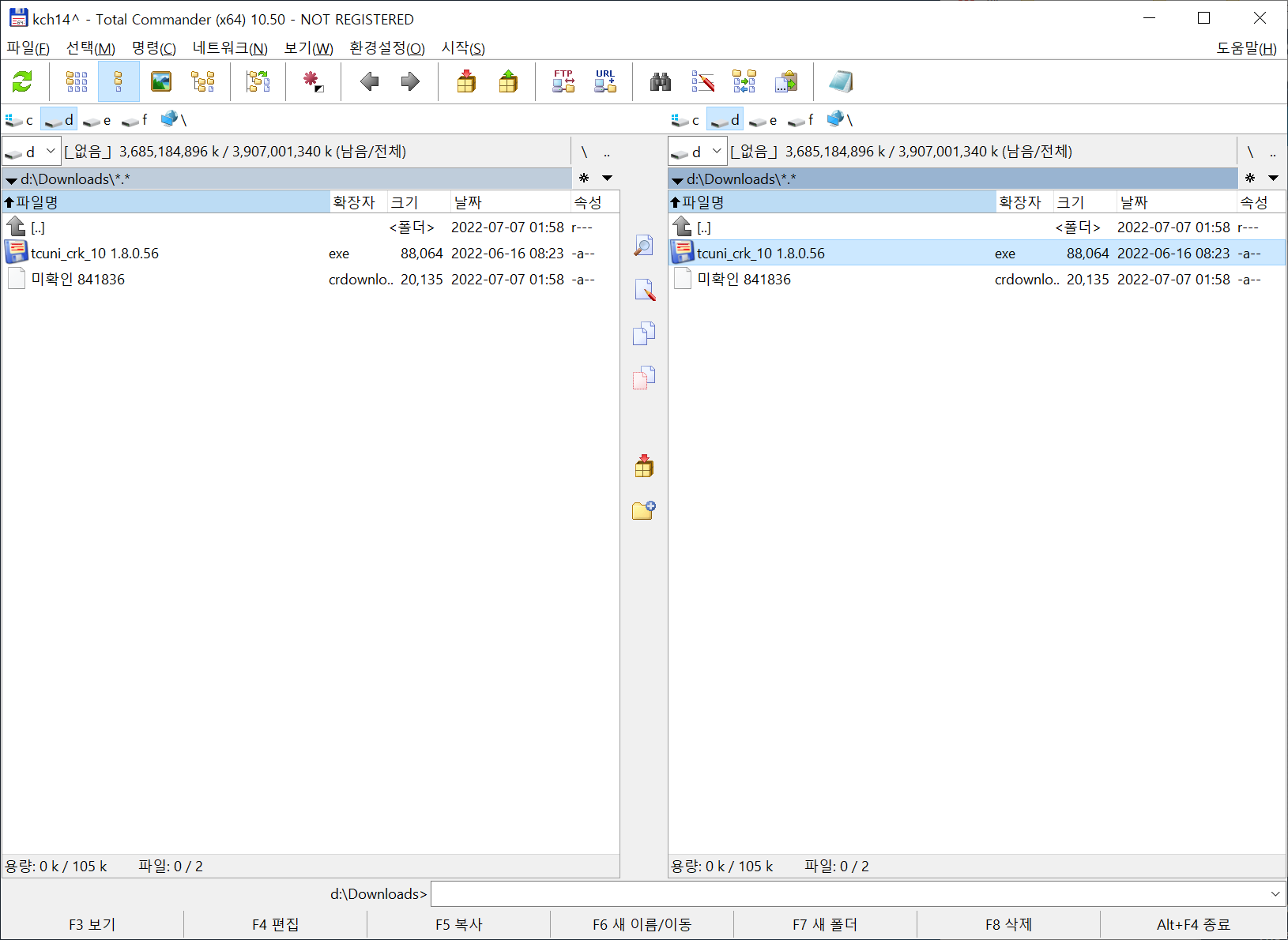Open the URL new FTP connection icon

(x=605, y=81)
